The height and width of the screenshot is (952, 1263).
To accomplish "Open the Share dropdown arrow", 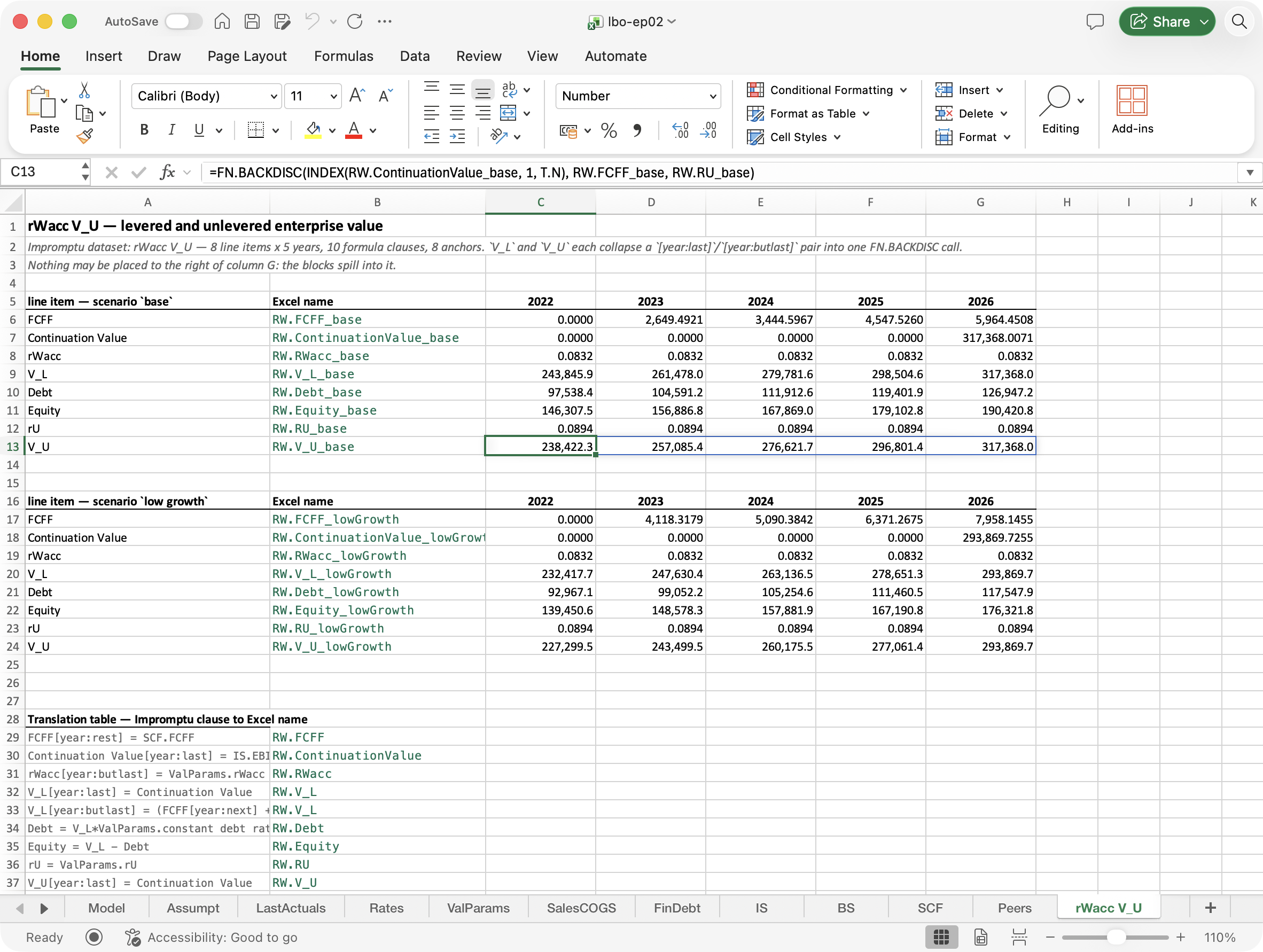I will click(x=1204, y=22).
